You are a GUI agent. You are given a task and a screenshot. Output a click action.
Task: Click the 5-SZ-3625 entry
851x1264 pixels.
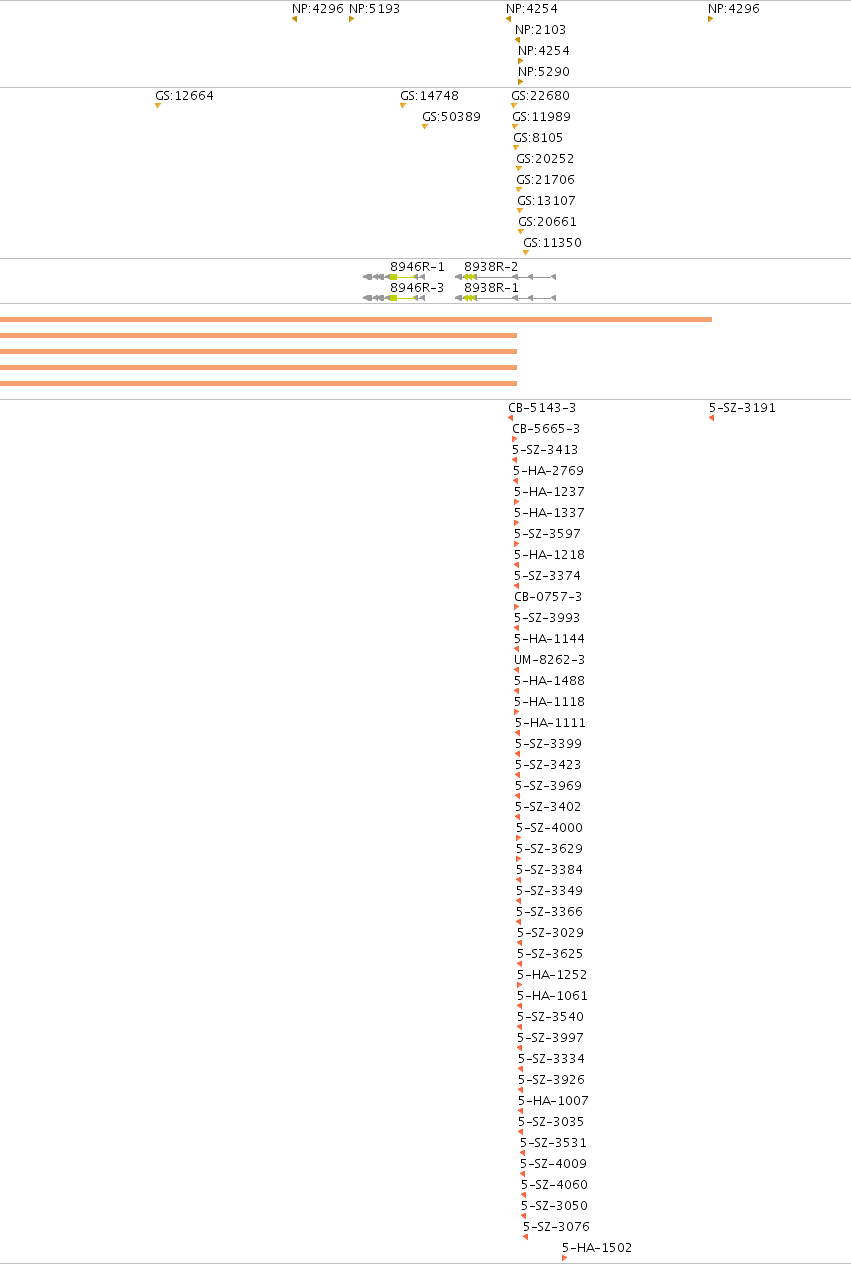pyautogui.click(x=550, y=955)
